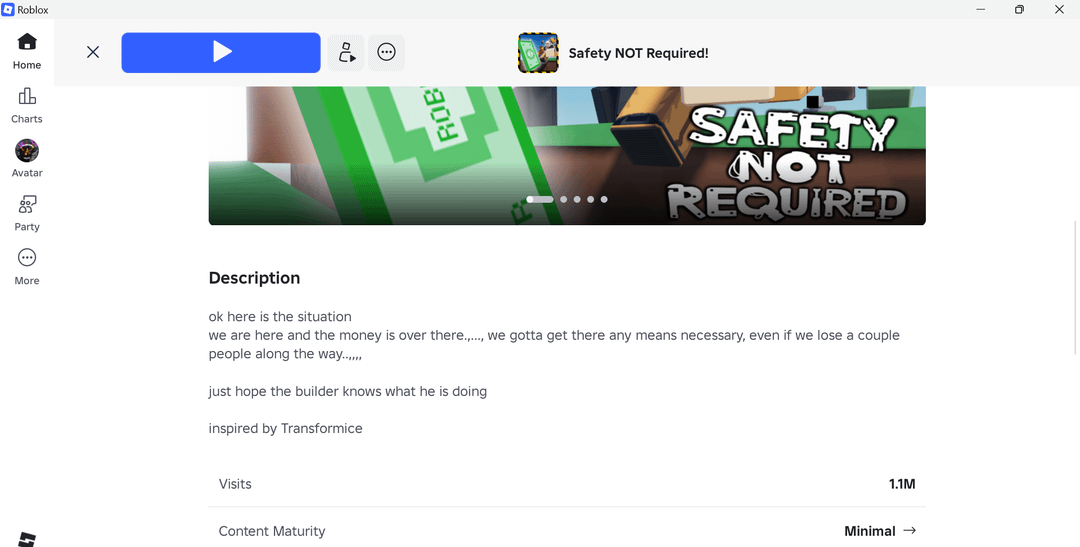Click the Safety NOT Required game icon

(x=538, y=53)
